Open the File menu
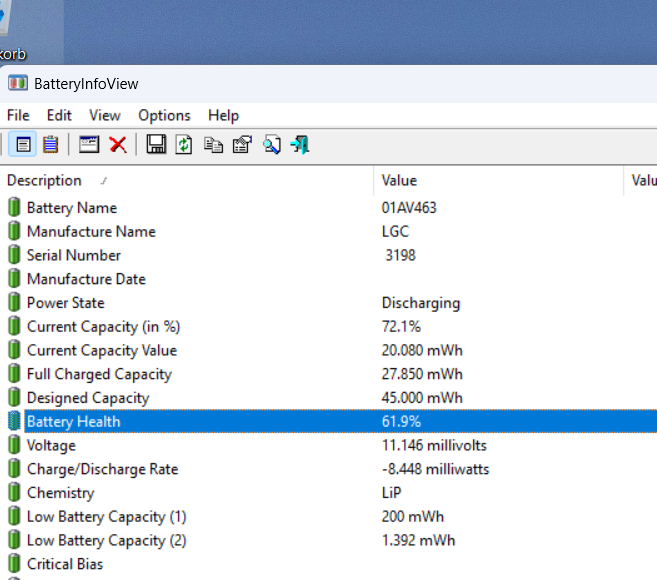The width and height of the screenshot is (657, 580). [x=18, y=115]
